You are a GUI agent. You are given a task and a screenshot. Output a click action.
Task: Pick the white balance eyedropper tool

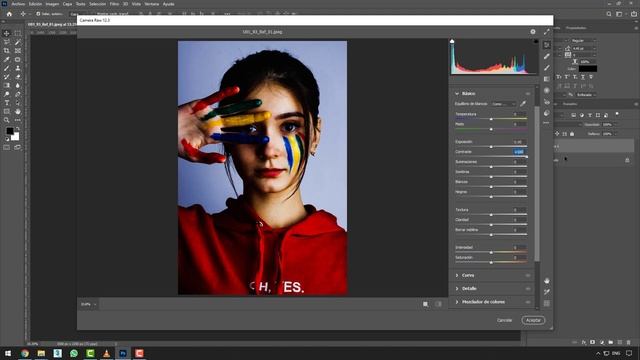tap(523, 104)
